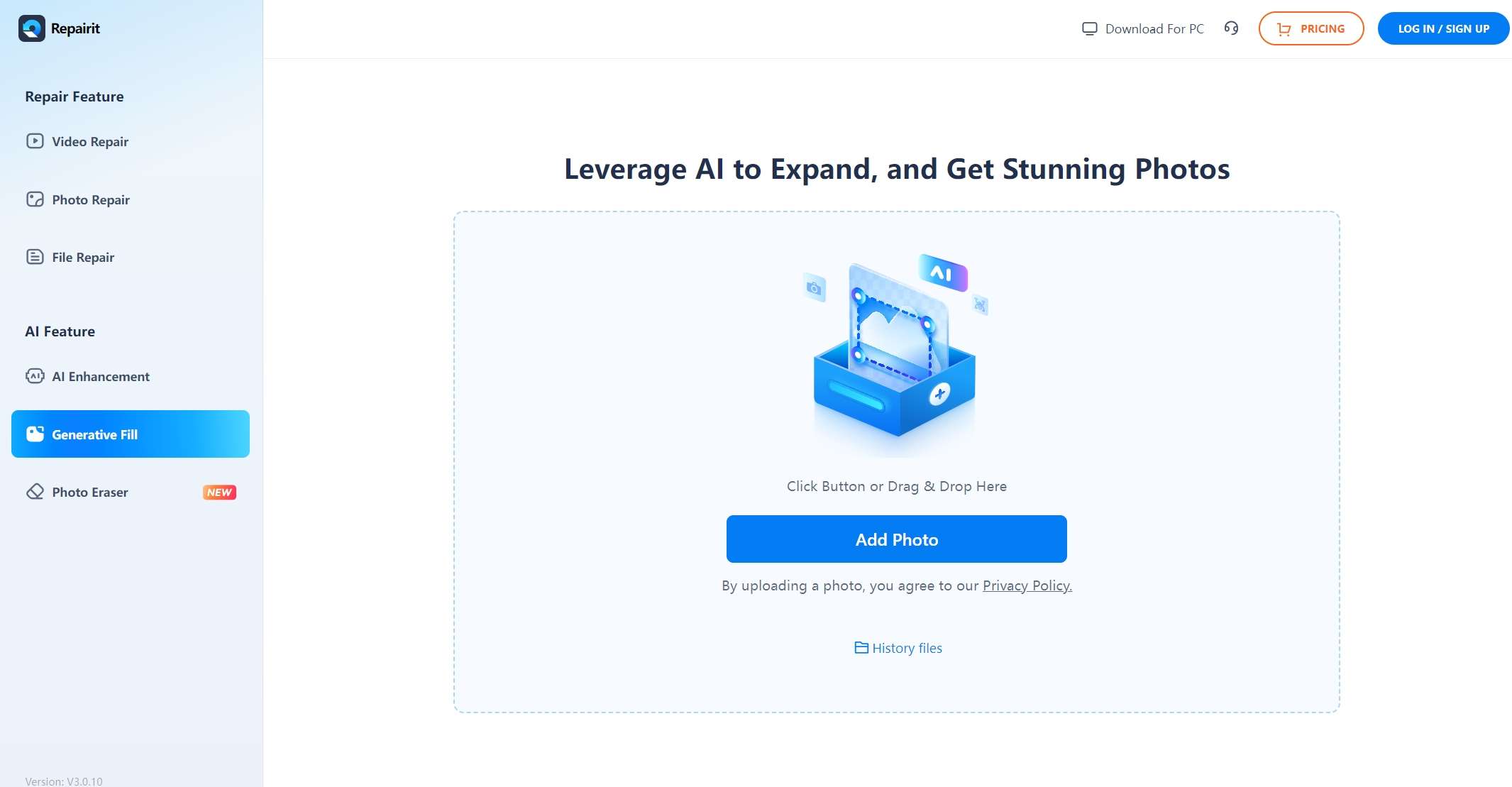Screen dimensions: 1512x787
Task: Expand the Repair Feature section
Action: pos(74,96)
